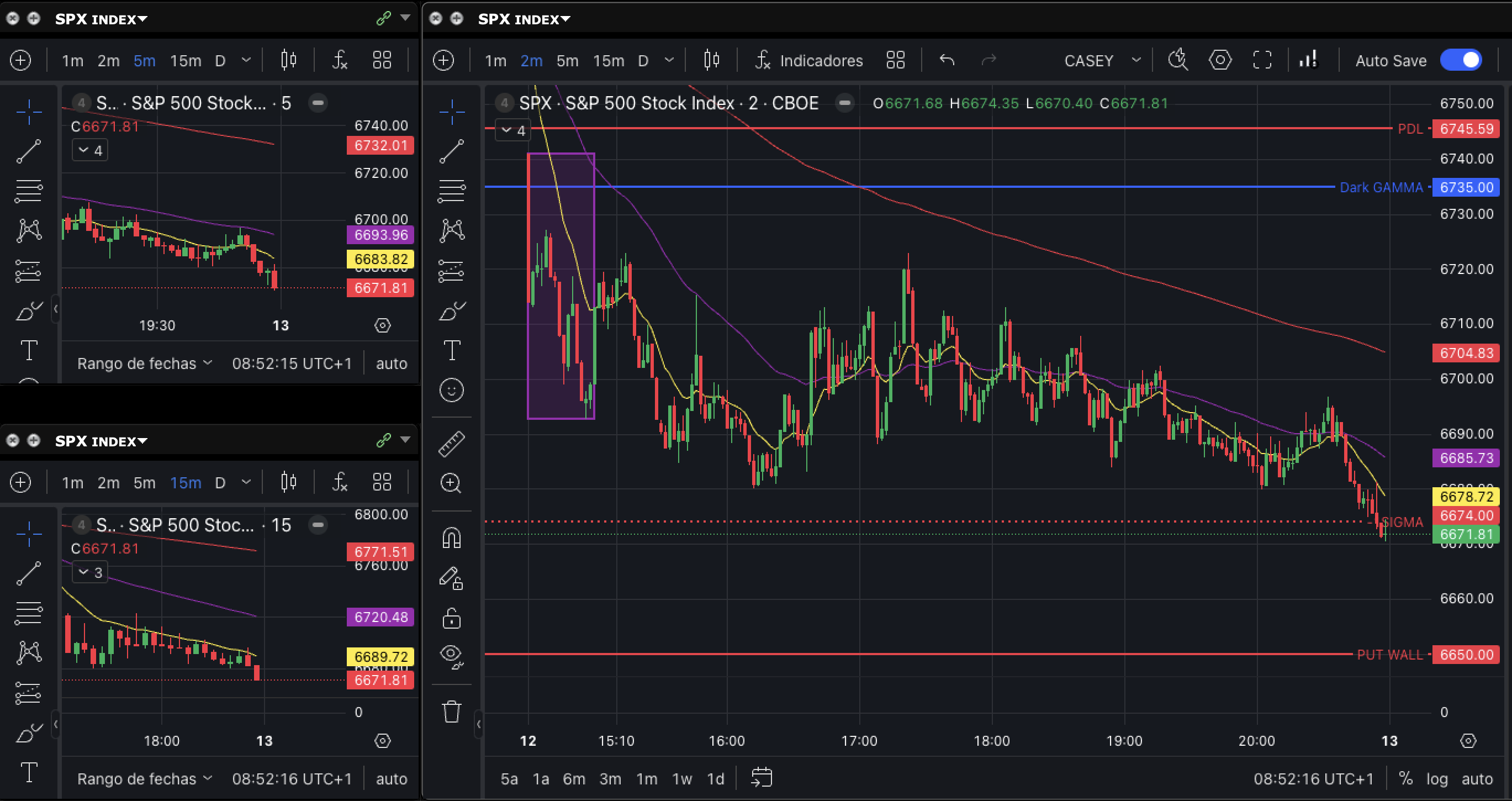Toggle the Auto Save switch off
The image size is (1512, 801).
1461,60
